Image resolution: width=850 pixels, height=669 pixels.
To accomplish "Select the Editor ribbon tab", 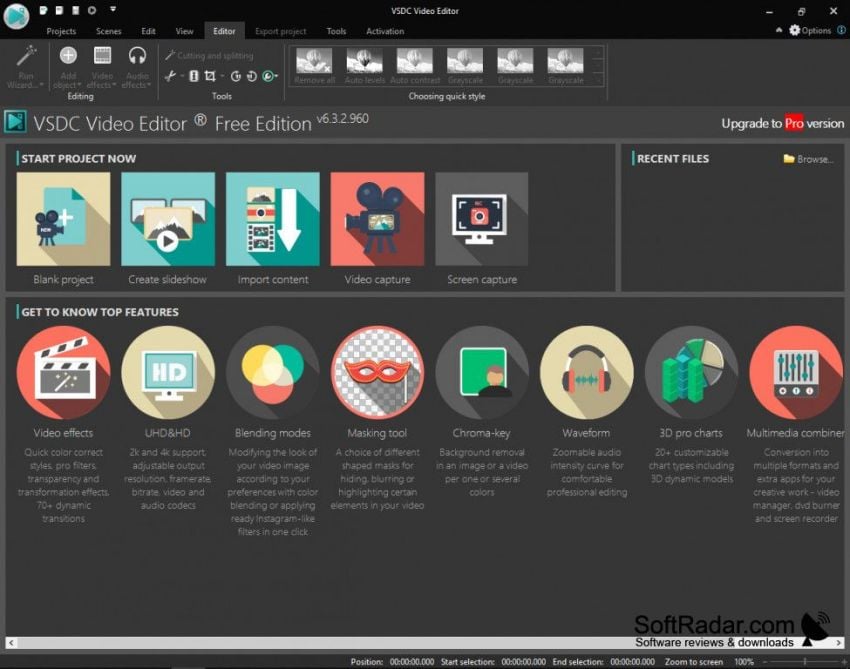I will point(224,31).
